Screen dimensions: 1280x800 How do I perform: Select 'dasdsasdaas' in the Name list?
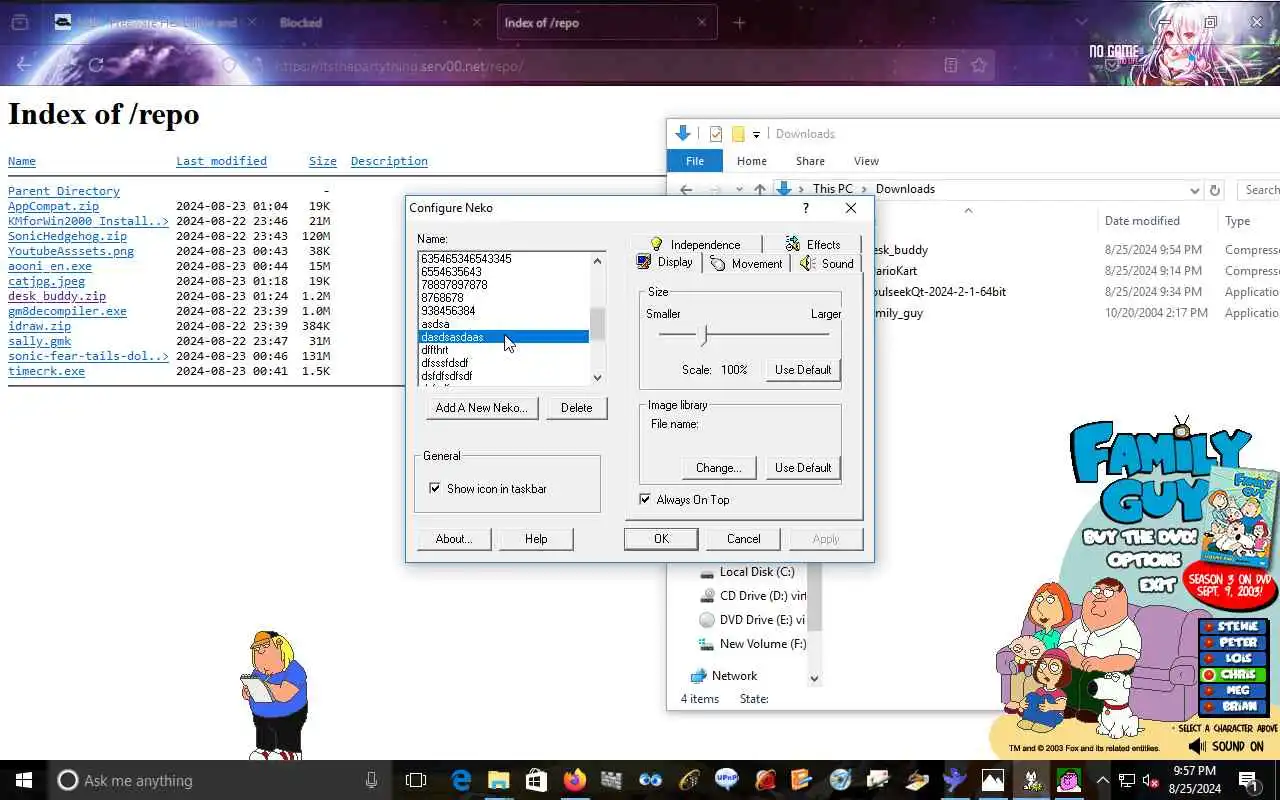[x=503, y=337]
